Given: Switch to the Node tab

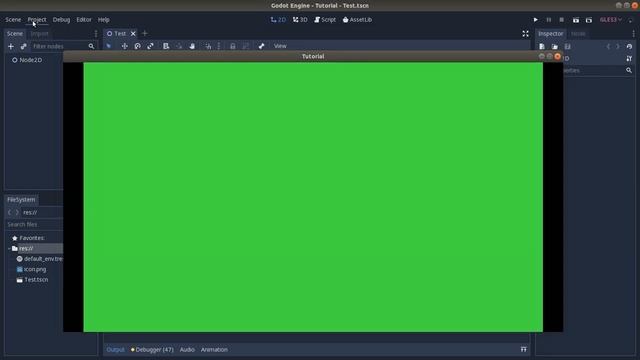Looking at the screenshot, I should tap(578, 33).
